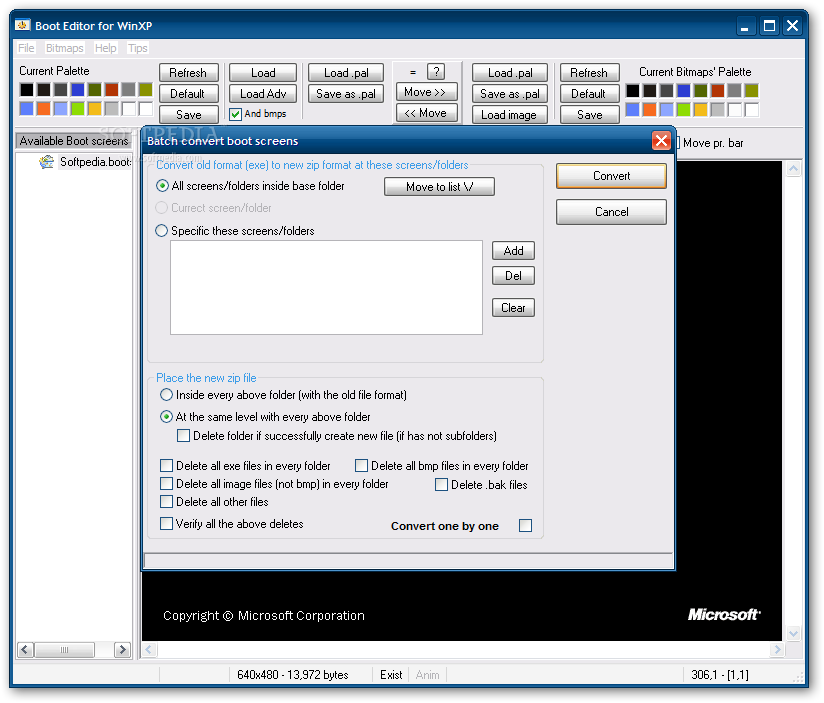Open the Tips menu
The image size is (824, 703).
(x=138, y=48)
